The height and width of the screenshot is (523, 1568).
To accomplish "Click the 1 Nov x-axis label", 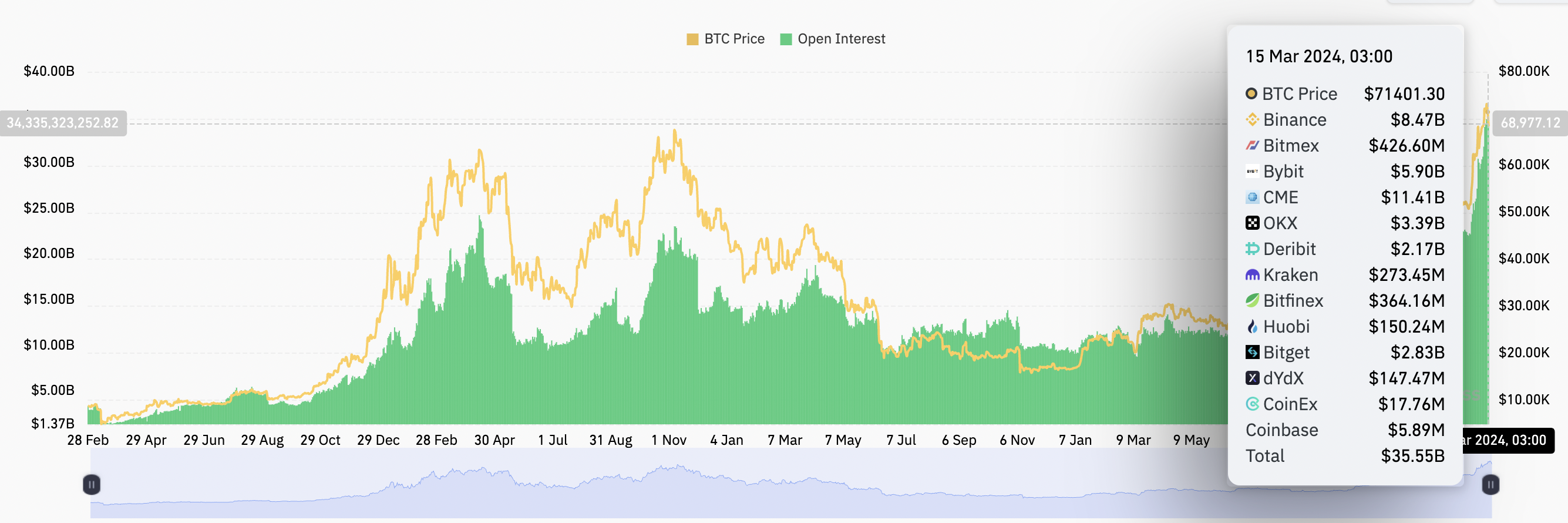I will click(x=668, y=440).
